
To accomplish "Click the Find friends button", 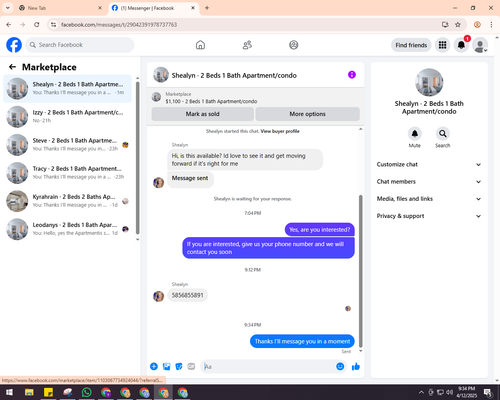I will tap(411, 45).
